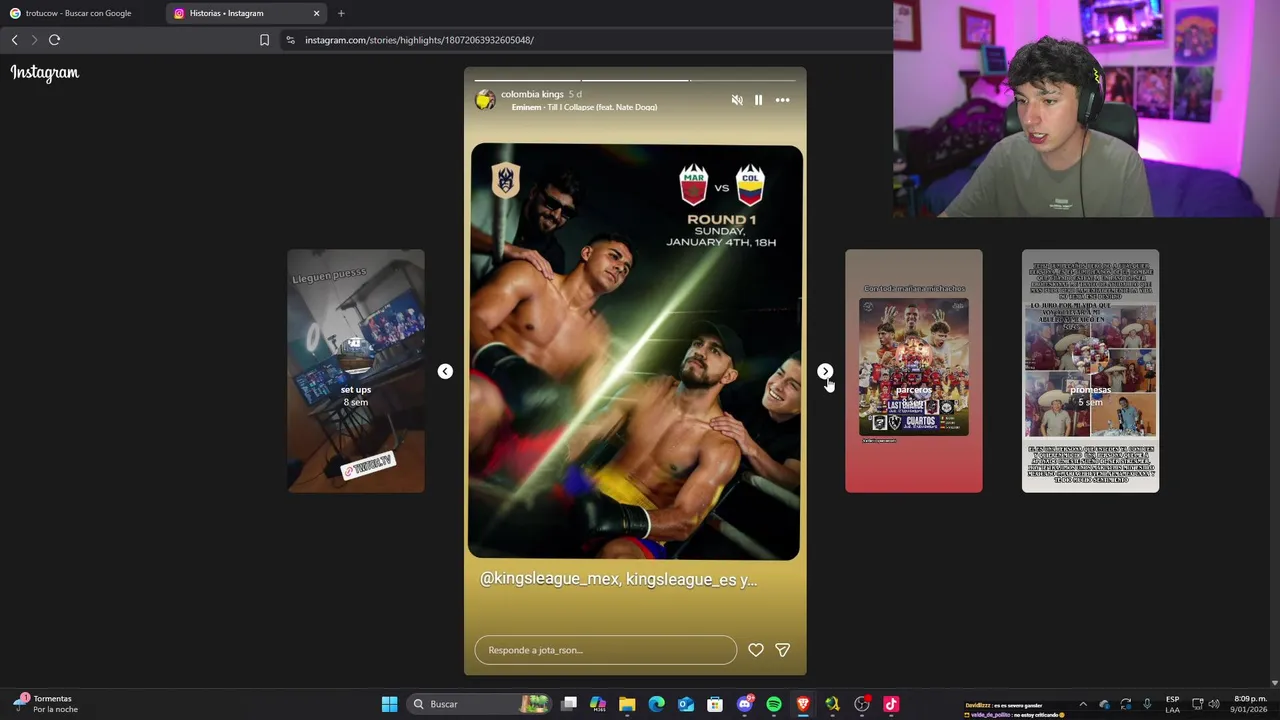Open the colombia kings highlight name

532,94
